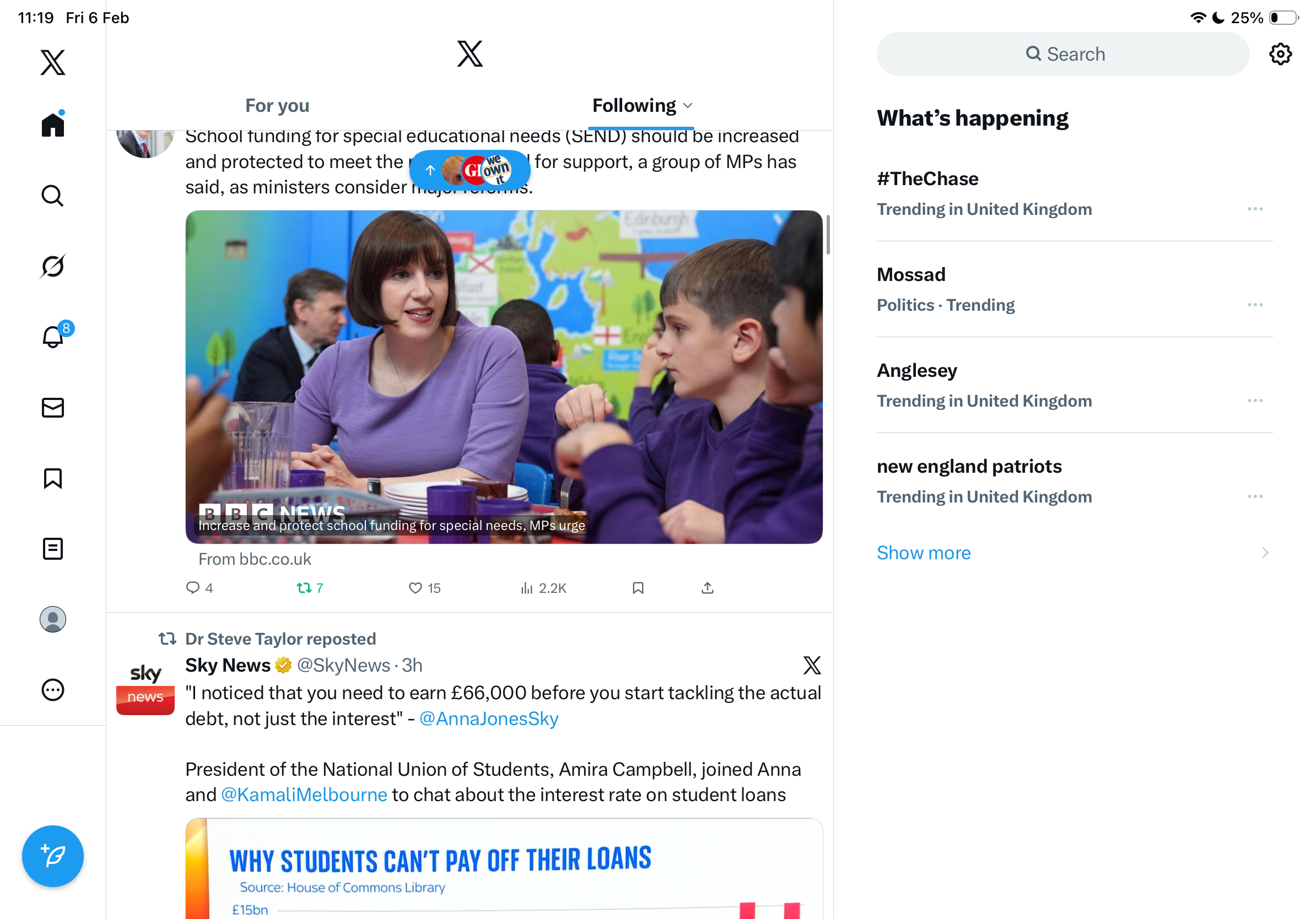The height and width of the screenshot is (919, 1316).
Task: Expand the Following tab dropdown chevron
Action: tap(688, 105)
